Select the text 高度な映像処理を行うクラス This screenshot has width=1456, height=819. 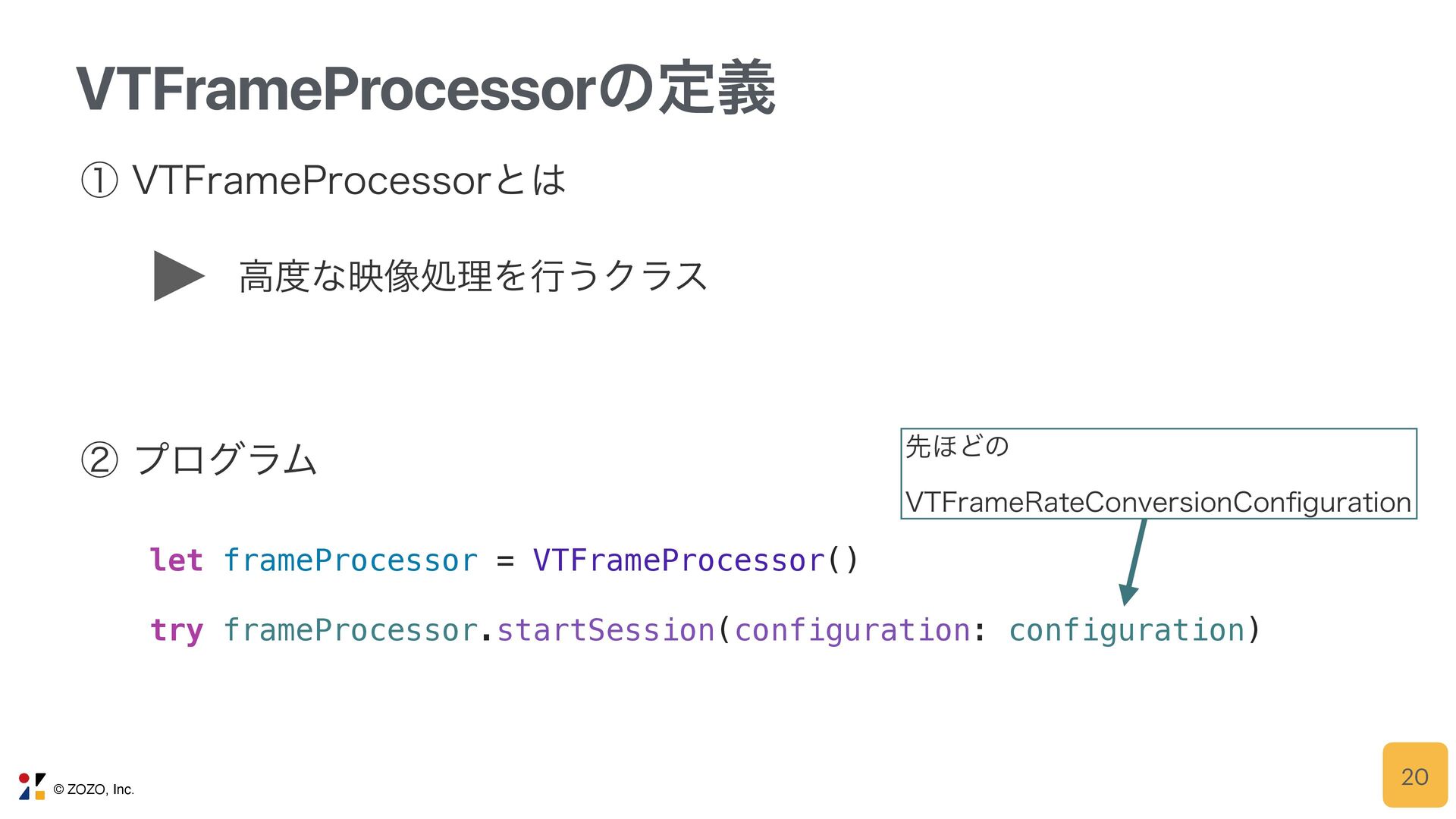[x=473, y=276]
